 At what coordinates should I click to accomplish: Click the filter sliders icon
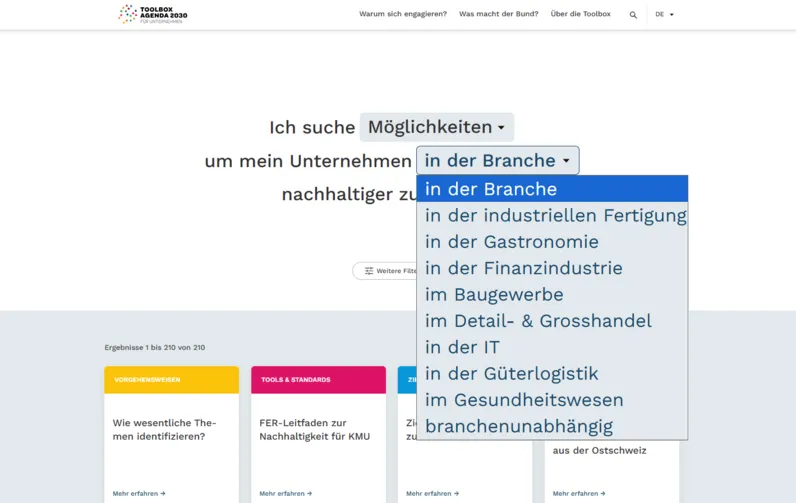(x=369, y=271)
